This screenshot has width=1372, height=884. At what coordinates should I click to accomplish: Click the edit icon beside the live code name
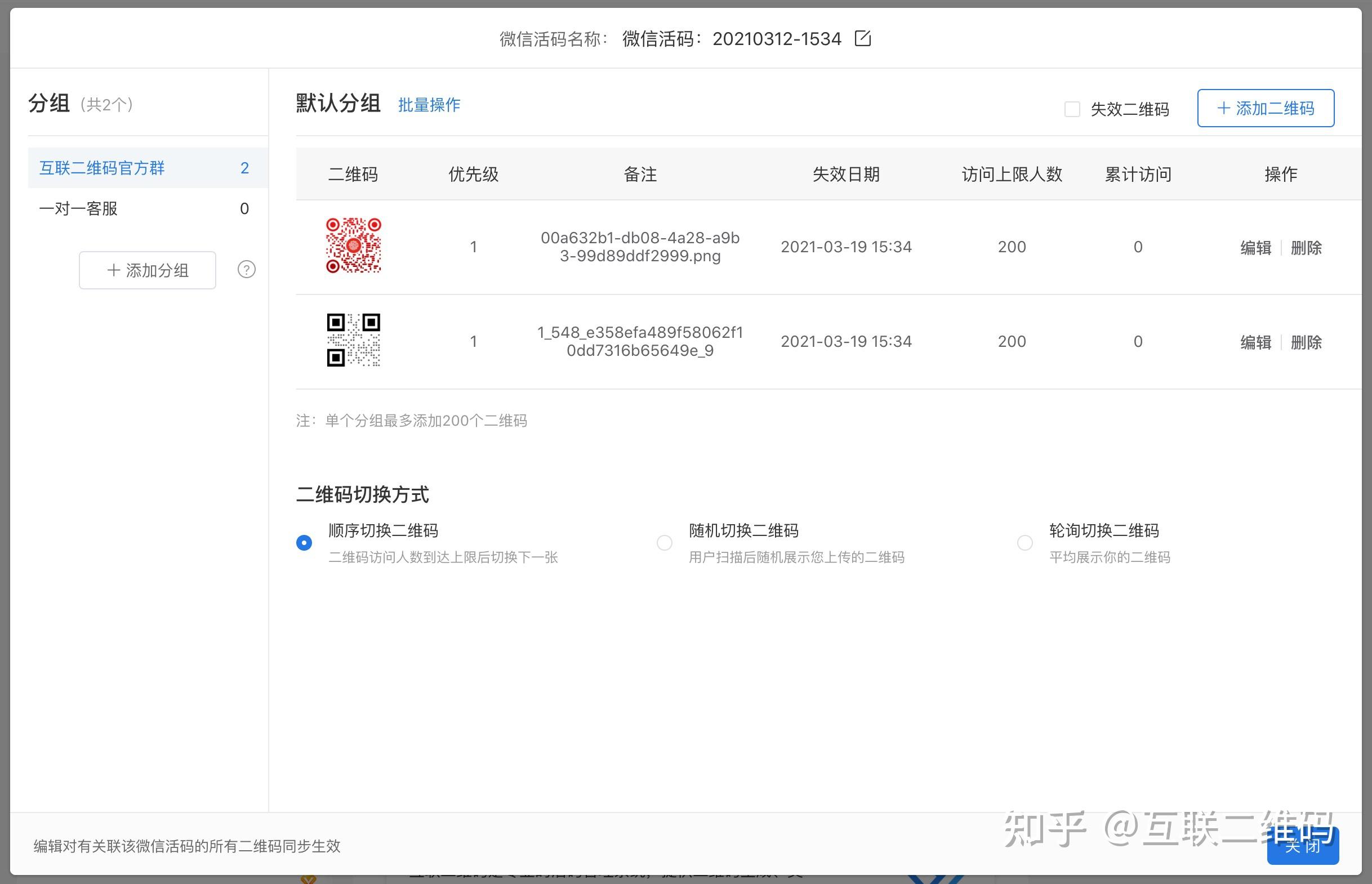[x=862, y=38]
